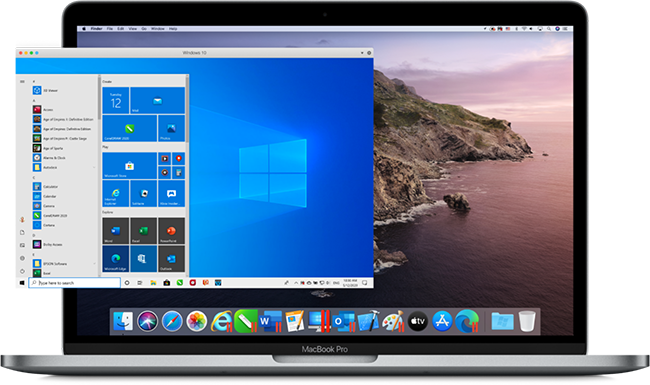
Task: Open the PowerPoint tile
Action: [172, 231]
